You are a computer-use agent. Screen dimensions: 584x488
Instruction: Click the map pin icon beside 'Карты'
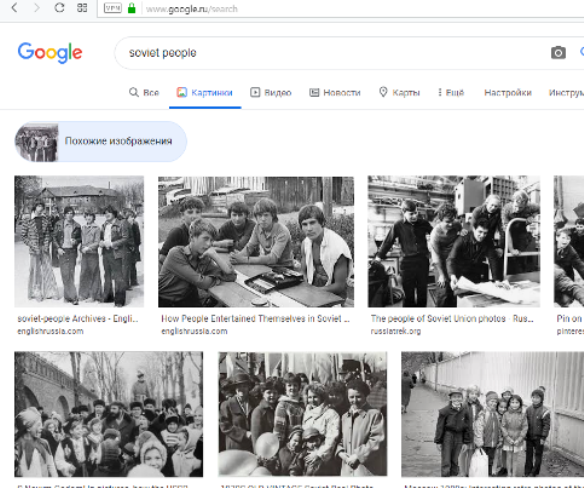(383, 92)
